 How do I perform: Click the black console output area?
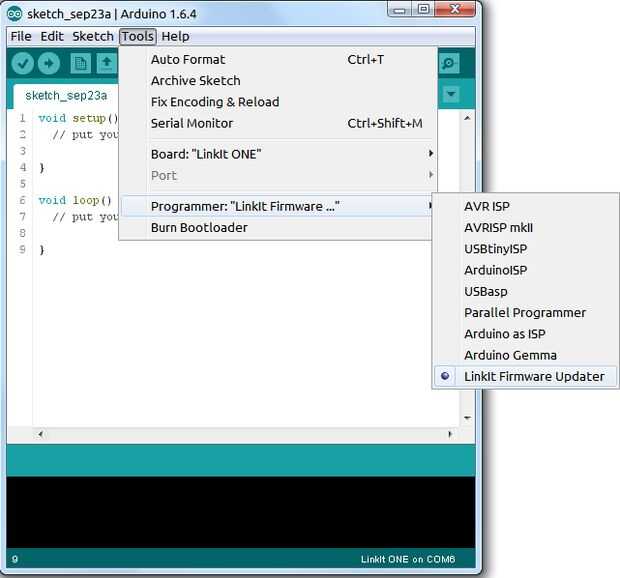coord(241,512)
